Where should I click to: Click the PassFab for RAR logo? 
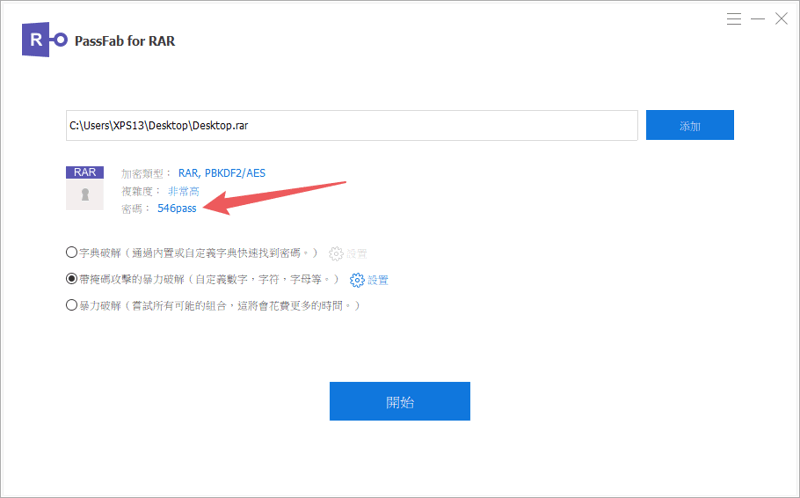pyautogui.click(x=44, y=40)
